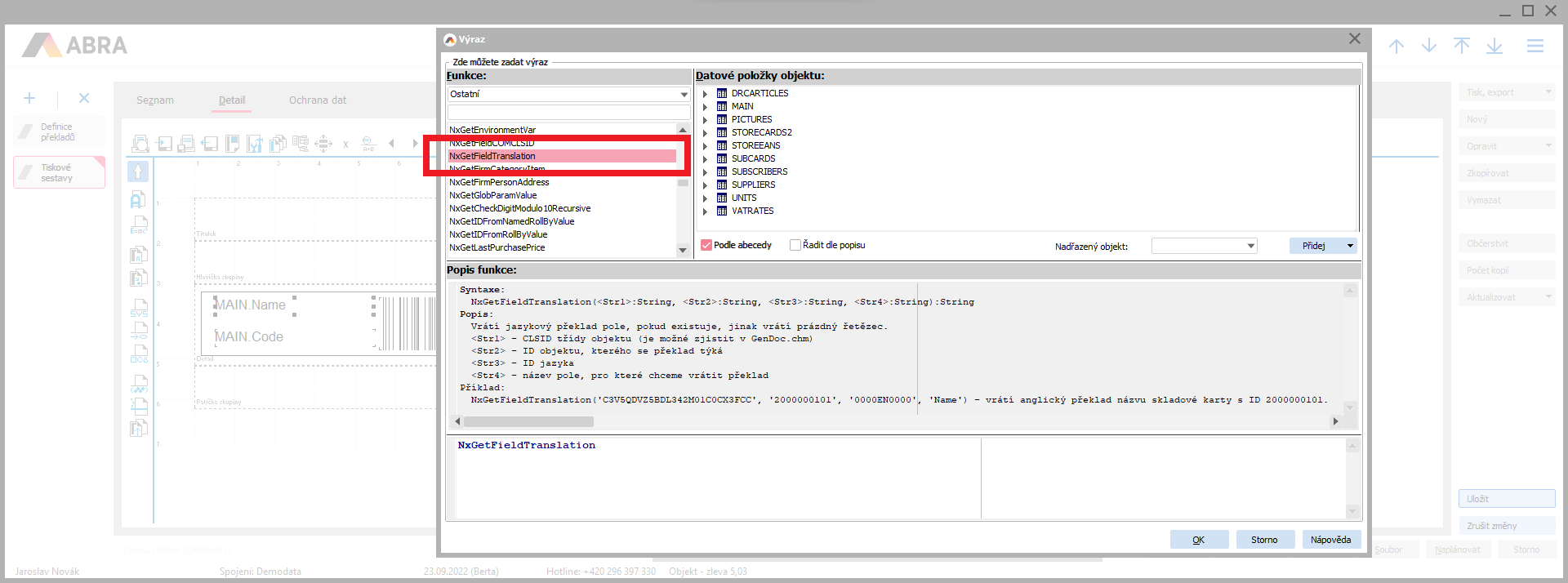Expand the VATRATES tree node
The image size is (1568, 583).
pos(705,211)
